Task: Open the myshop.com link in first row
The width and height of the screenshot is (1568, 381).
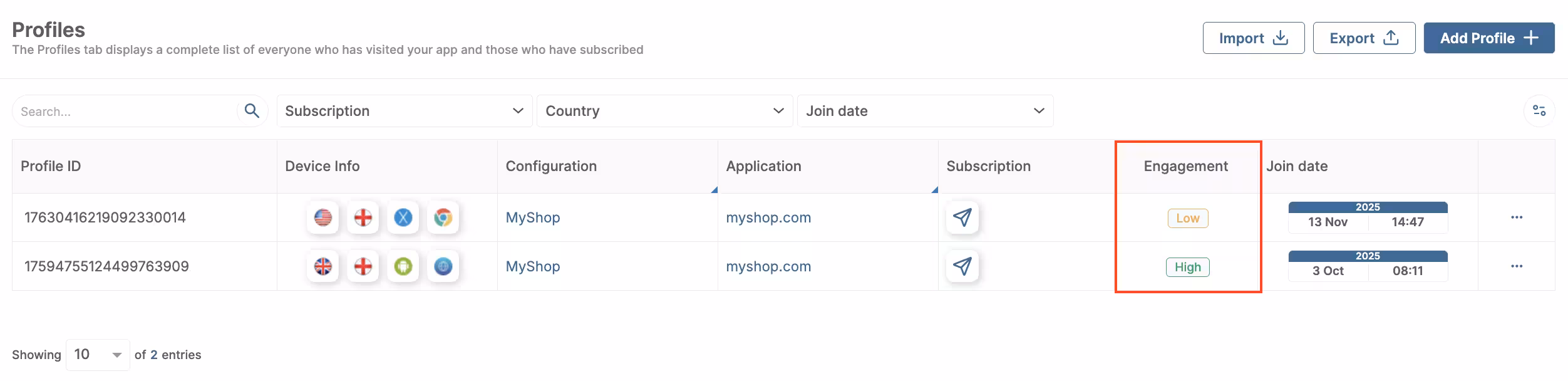Action: coord(768,217)
